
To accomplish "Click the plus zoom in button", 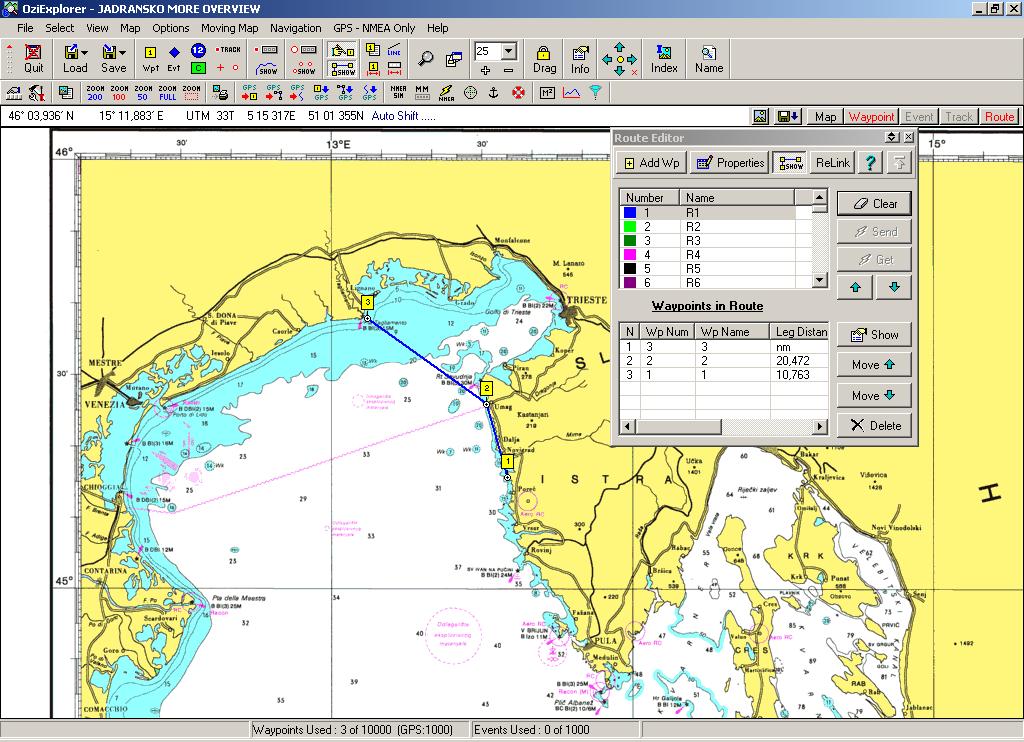I will pos(485,70).
